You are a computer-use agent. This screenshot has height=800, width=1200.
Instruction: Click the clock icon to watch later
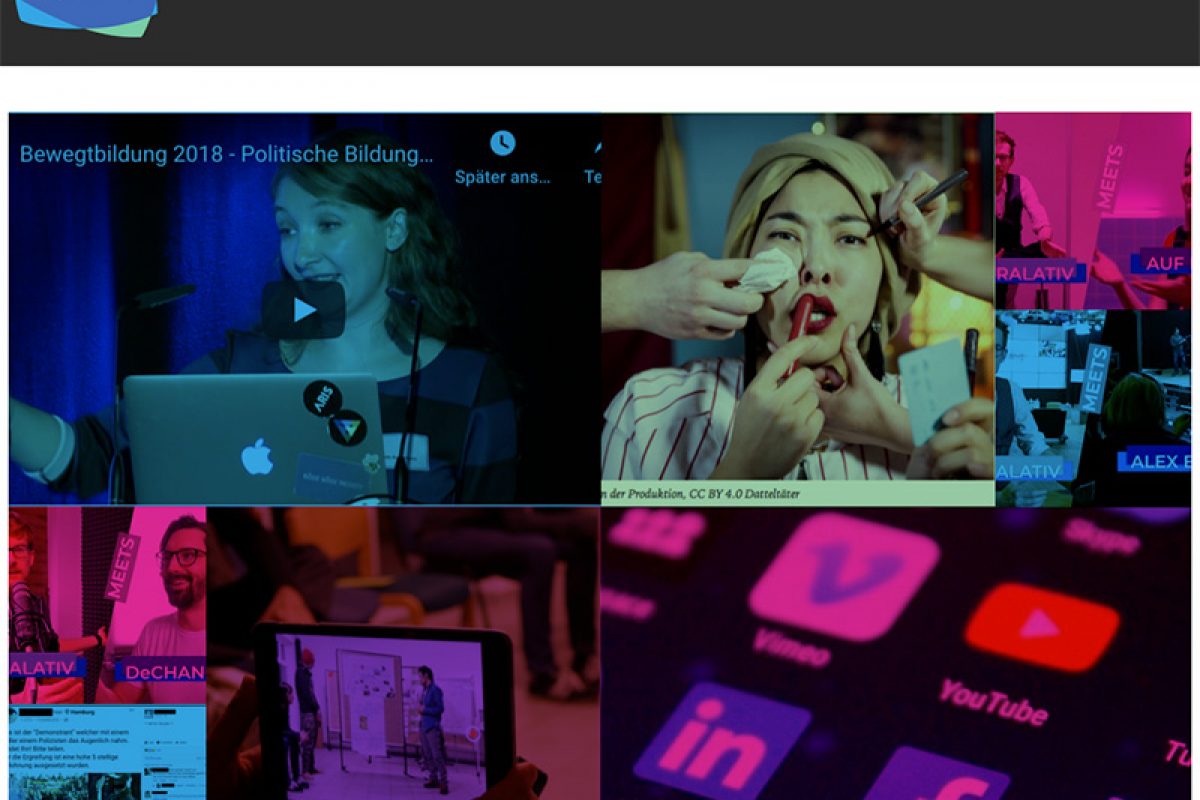coord(502,143)
